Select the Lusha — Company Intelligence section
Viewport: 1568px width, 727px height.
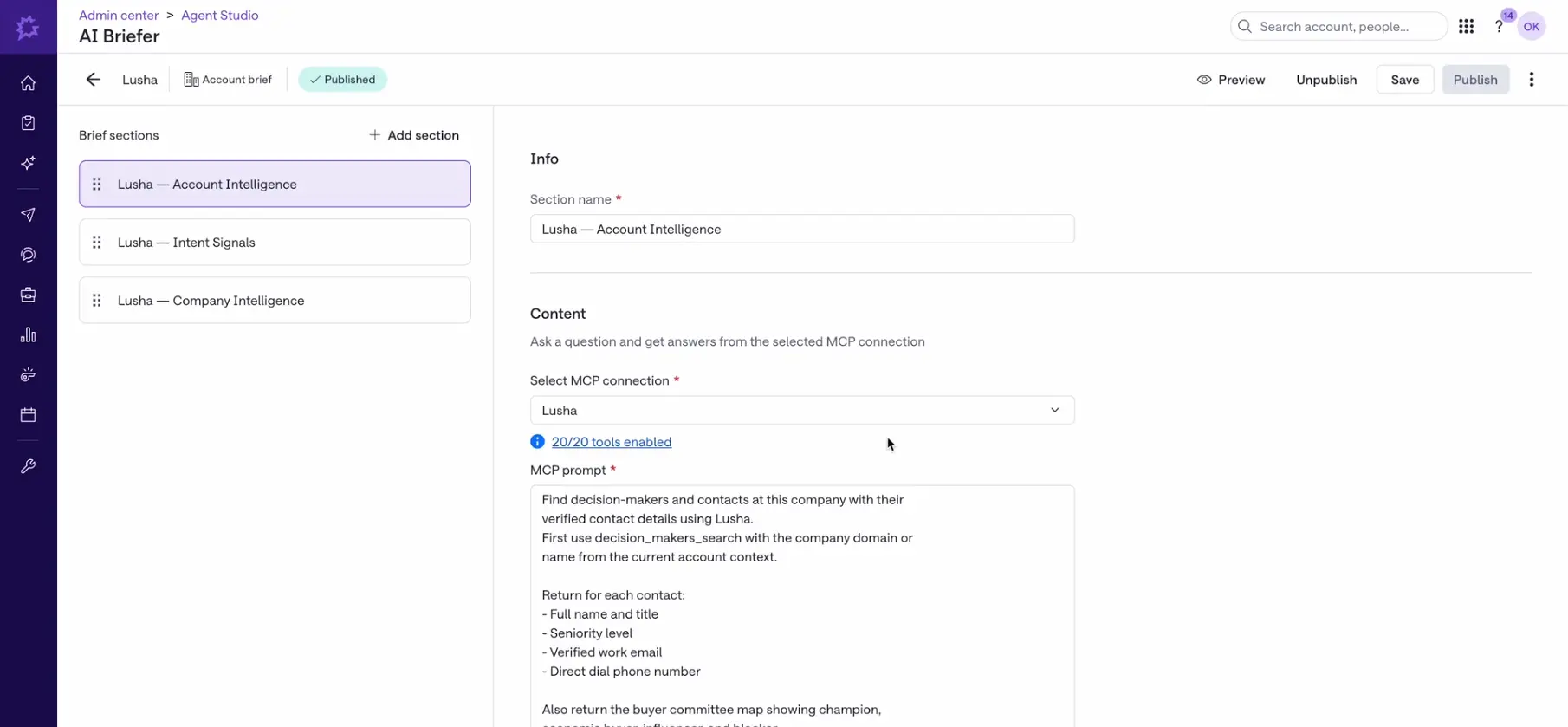(275, 301)
